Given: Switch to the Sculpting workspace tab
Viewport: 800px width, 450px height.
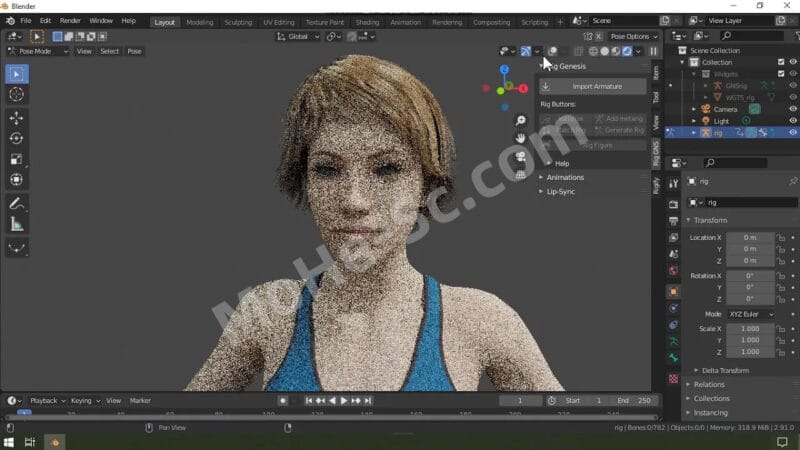Looking at the screenshot, I should (238, 22).
